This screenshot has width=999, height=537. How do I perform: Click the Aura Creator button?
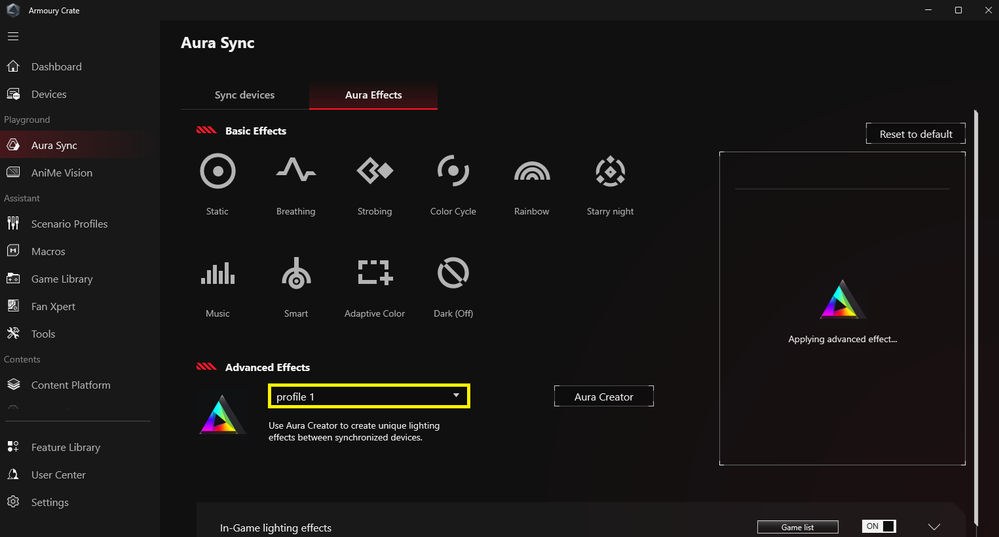[x=603, y=396]
